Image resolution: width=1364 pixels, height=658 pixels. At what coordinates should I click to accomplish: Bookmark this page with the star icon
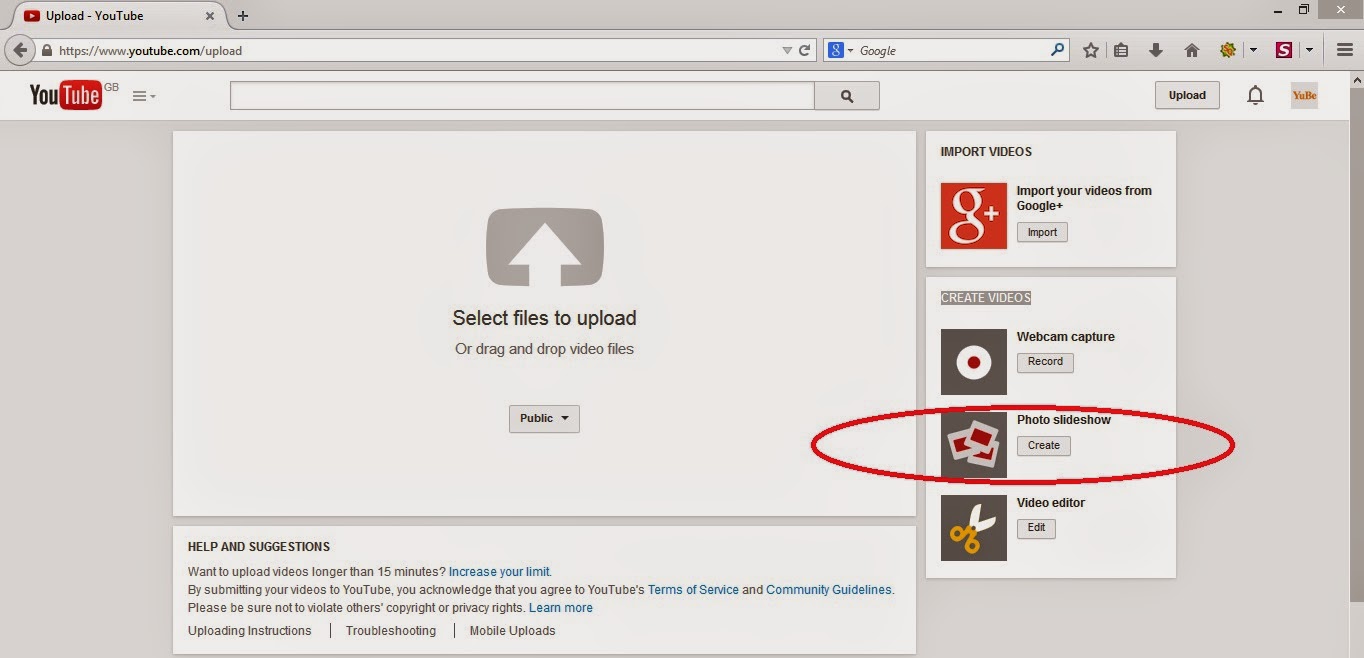click(1091, 50)
